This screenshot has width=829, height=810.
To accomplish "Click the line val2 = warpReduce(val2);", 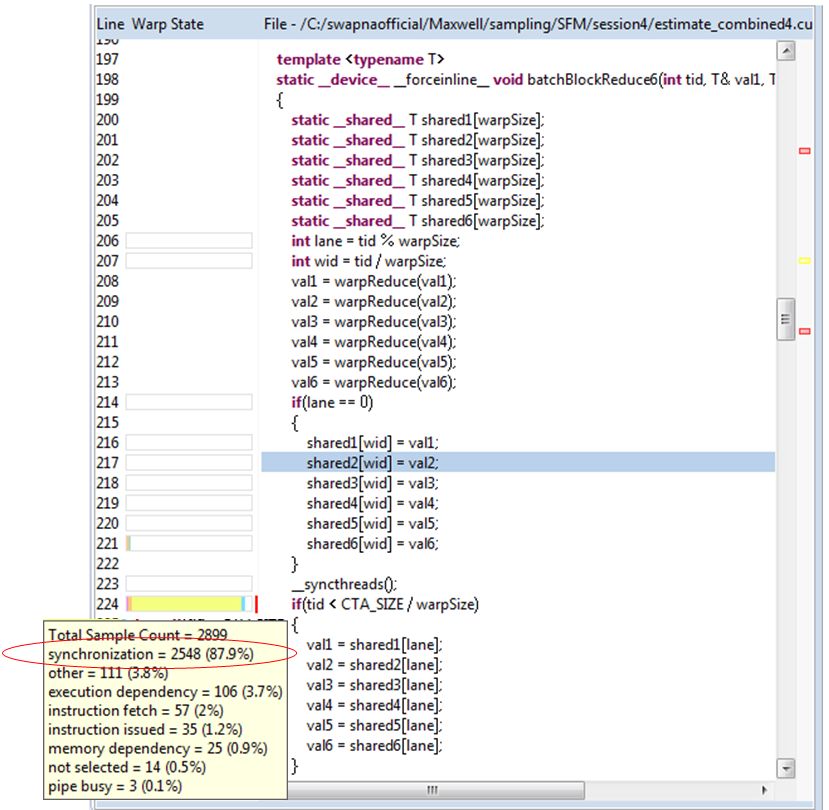I will pos(373,301).
